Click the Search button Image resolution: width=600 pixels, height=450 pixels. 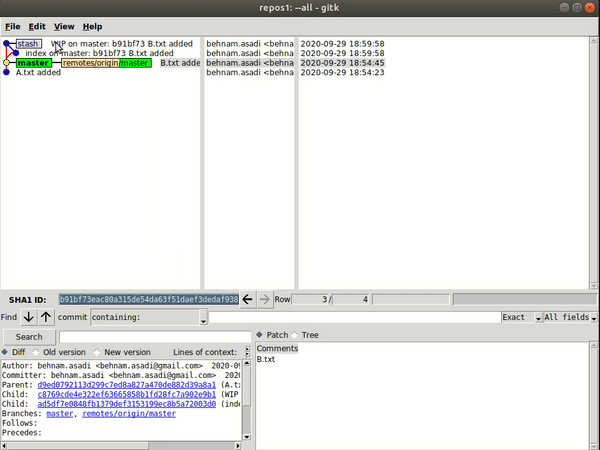(29, 336)
